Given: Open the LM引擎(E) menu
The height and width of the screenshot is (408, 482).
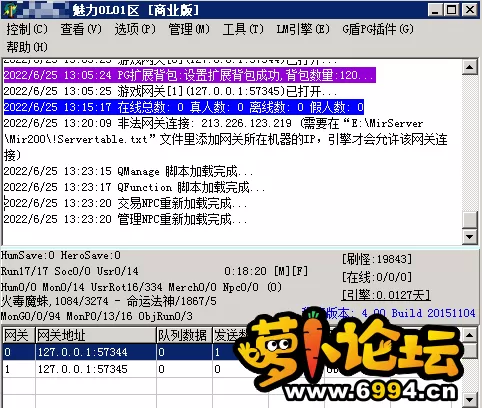Looking at the screenshot, I should (x=303, y=29).
